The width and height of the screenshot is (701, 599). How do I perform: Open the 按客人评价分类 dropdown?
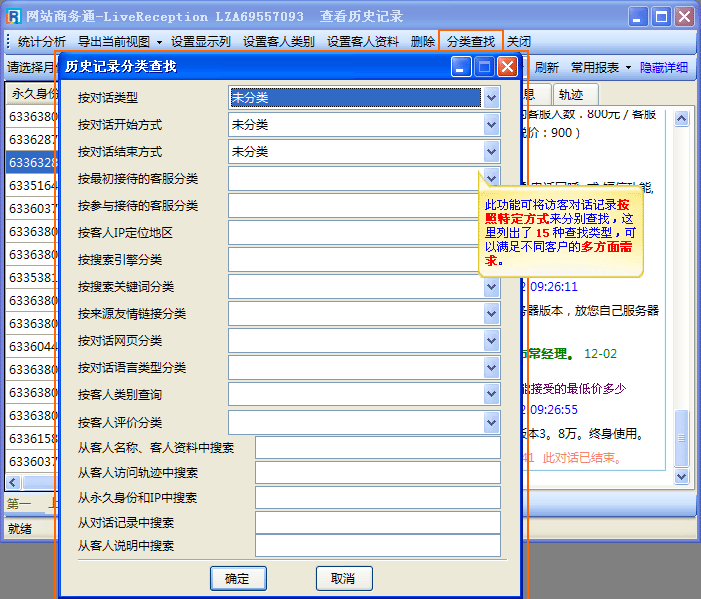click(x=491, y=422)
